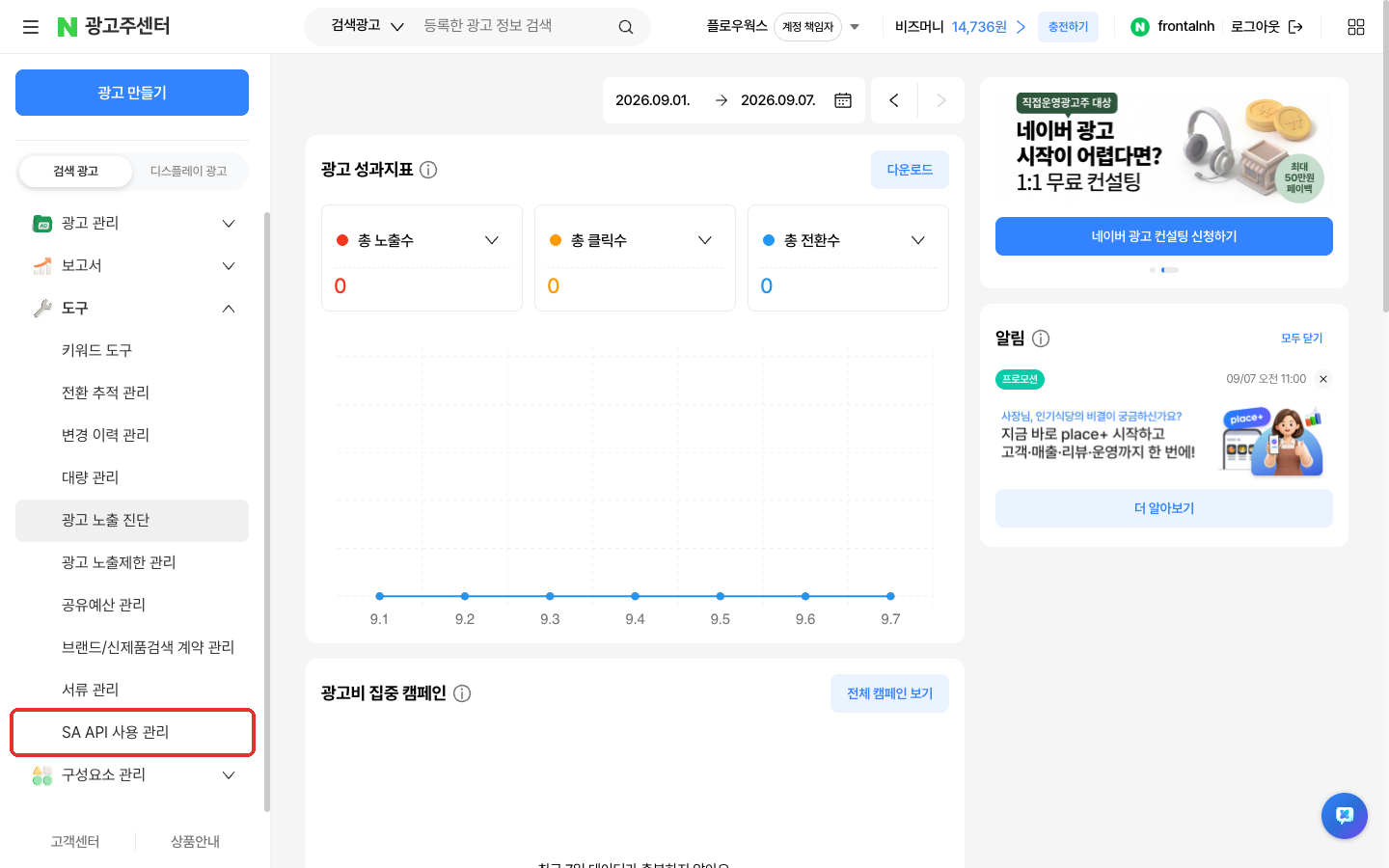Click the Naver profile icon beside frontalnh
This screenshot has width=1389, height=868.
pos(1140,27)
